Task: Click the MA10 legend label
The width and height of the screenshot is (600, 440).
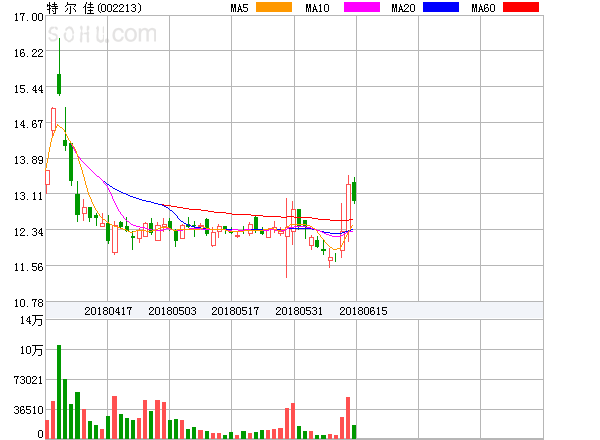Action: tap(317, 8)
